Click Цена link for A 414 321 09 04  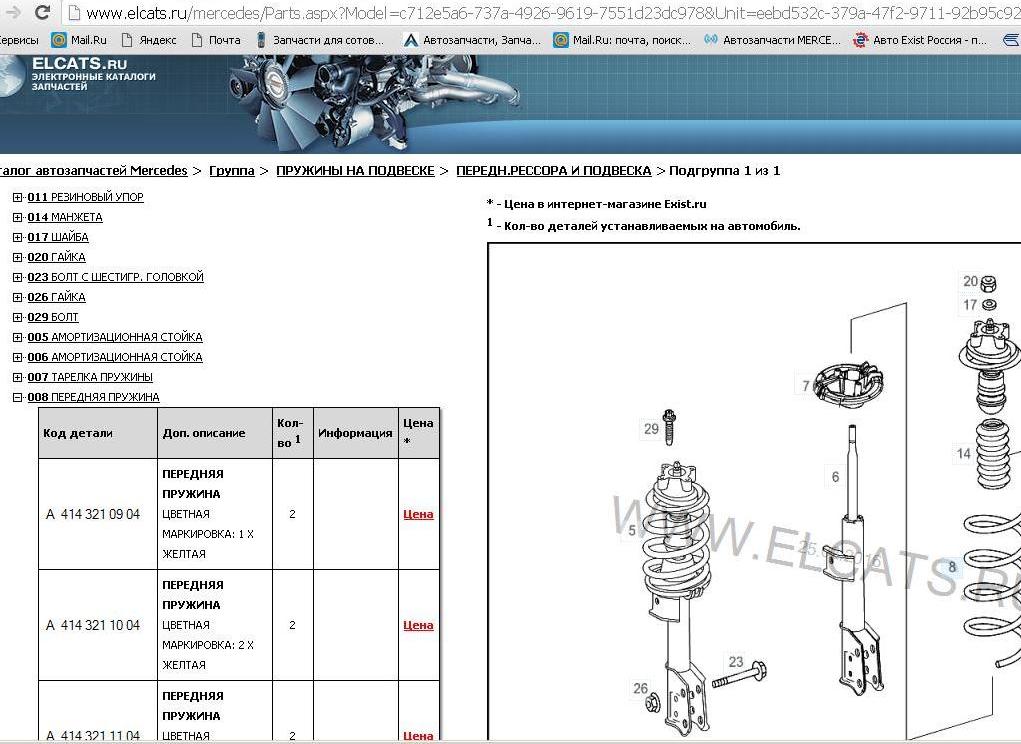pyautogui.click(x=418, y=514)
